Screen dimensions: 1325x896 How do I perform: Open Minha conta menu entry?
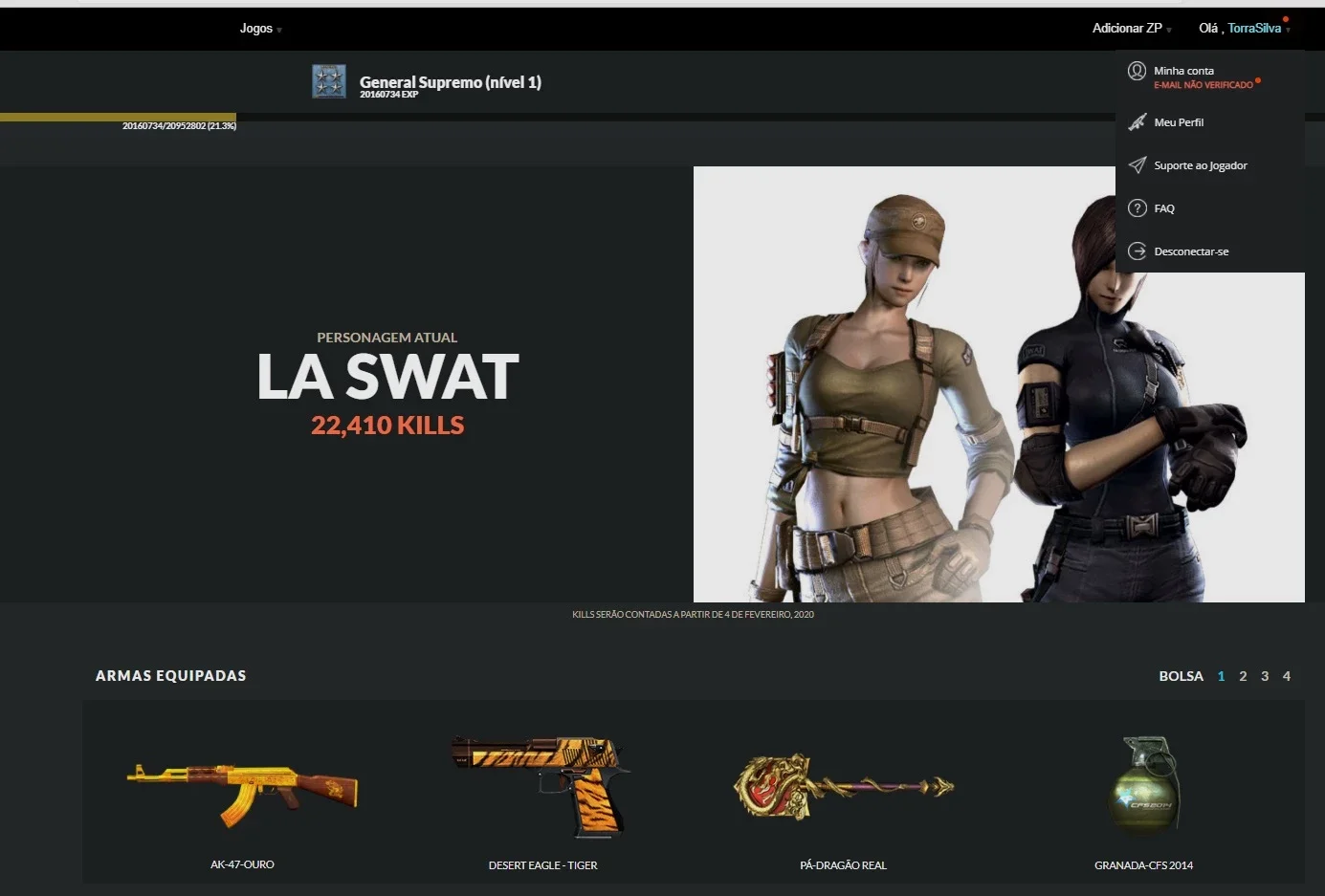(1183, 71)
